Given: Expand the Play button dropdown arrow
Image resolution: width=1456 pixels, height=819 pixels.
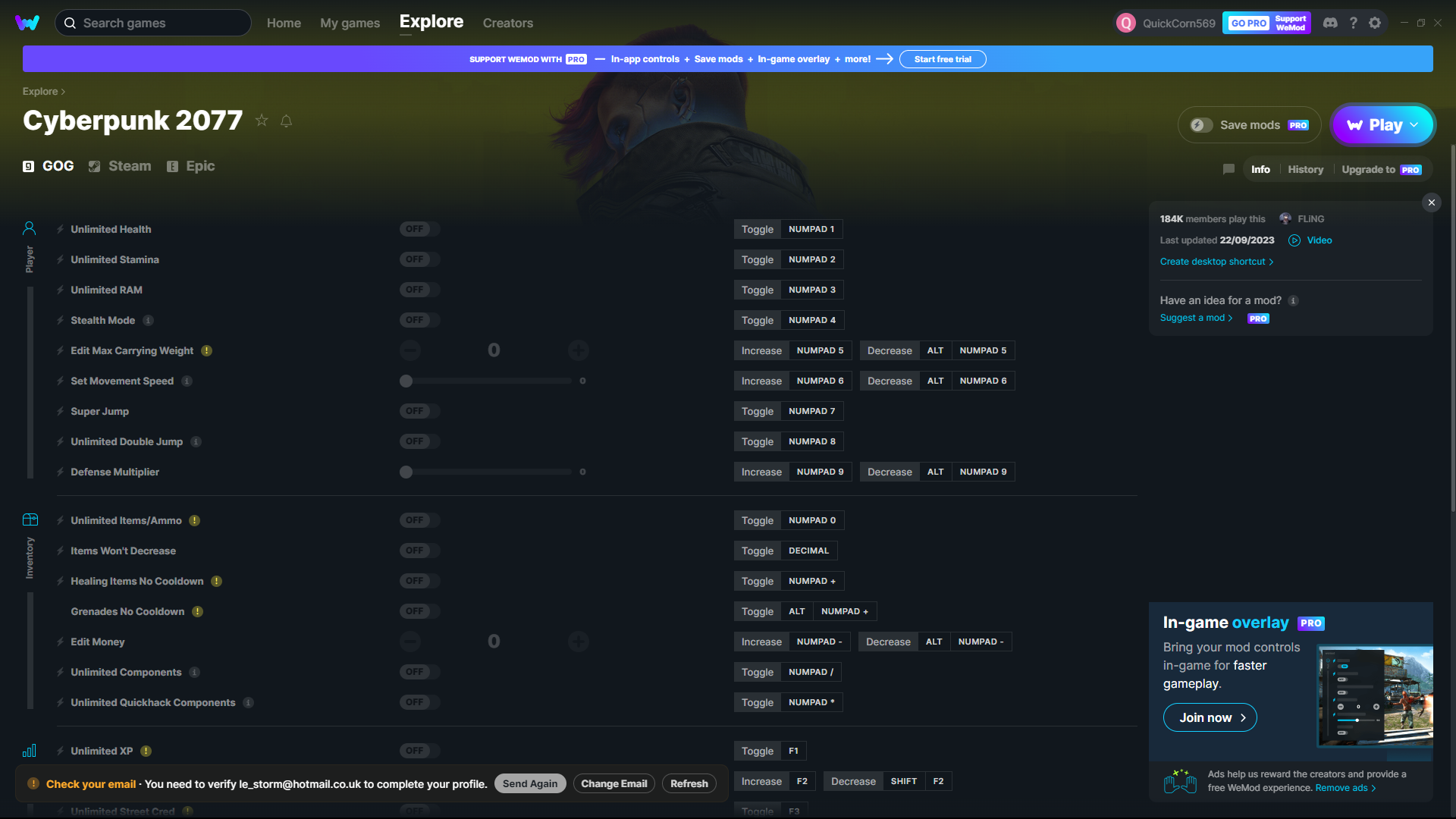Looking at the screenshot, I should coord(1415,125).
